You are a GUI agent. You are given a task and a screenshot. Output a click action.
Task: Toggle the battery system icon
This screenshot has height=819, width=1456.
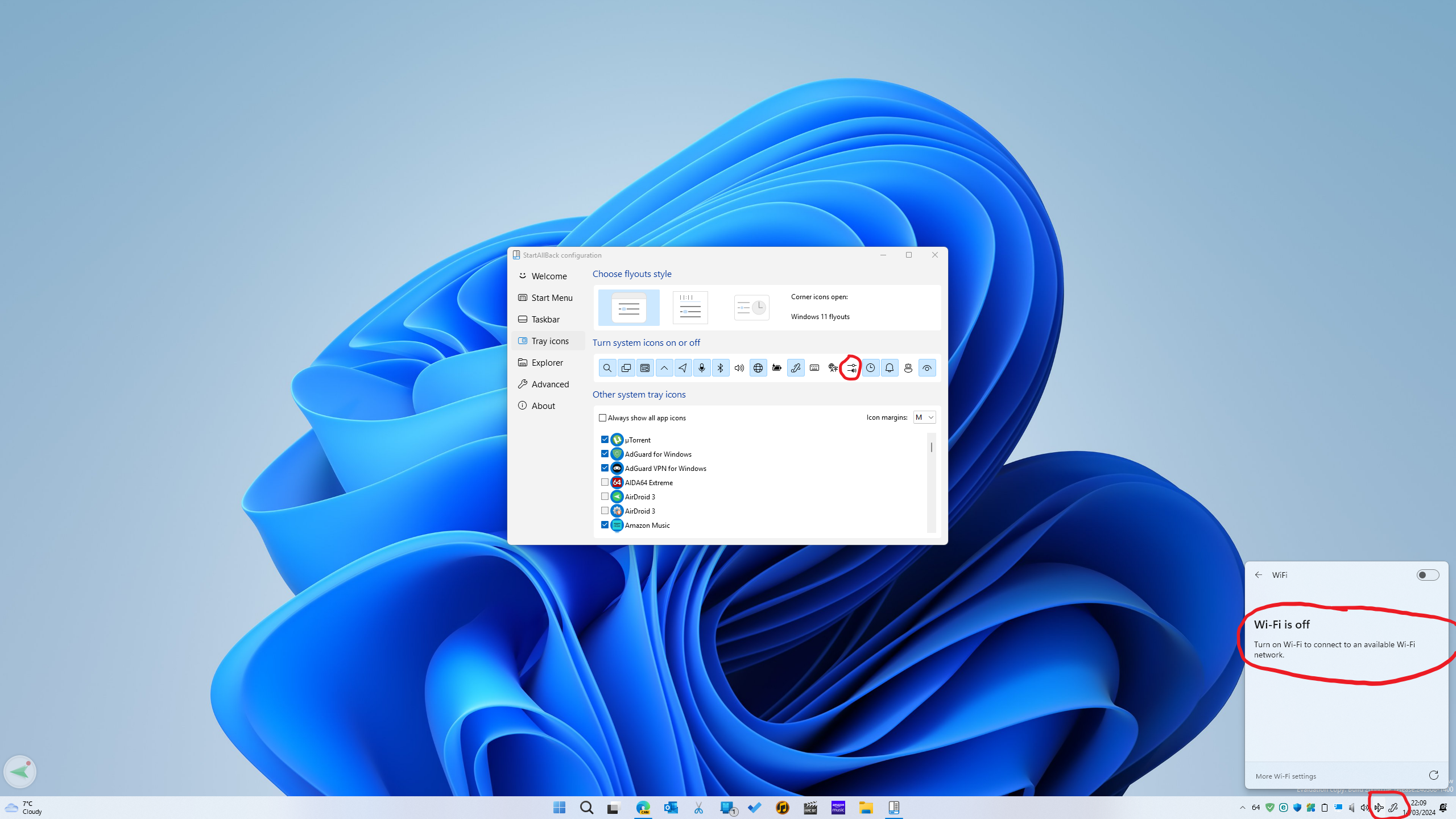776,368
